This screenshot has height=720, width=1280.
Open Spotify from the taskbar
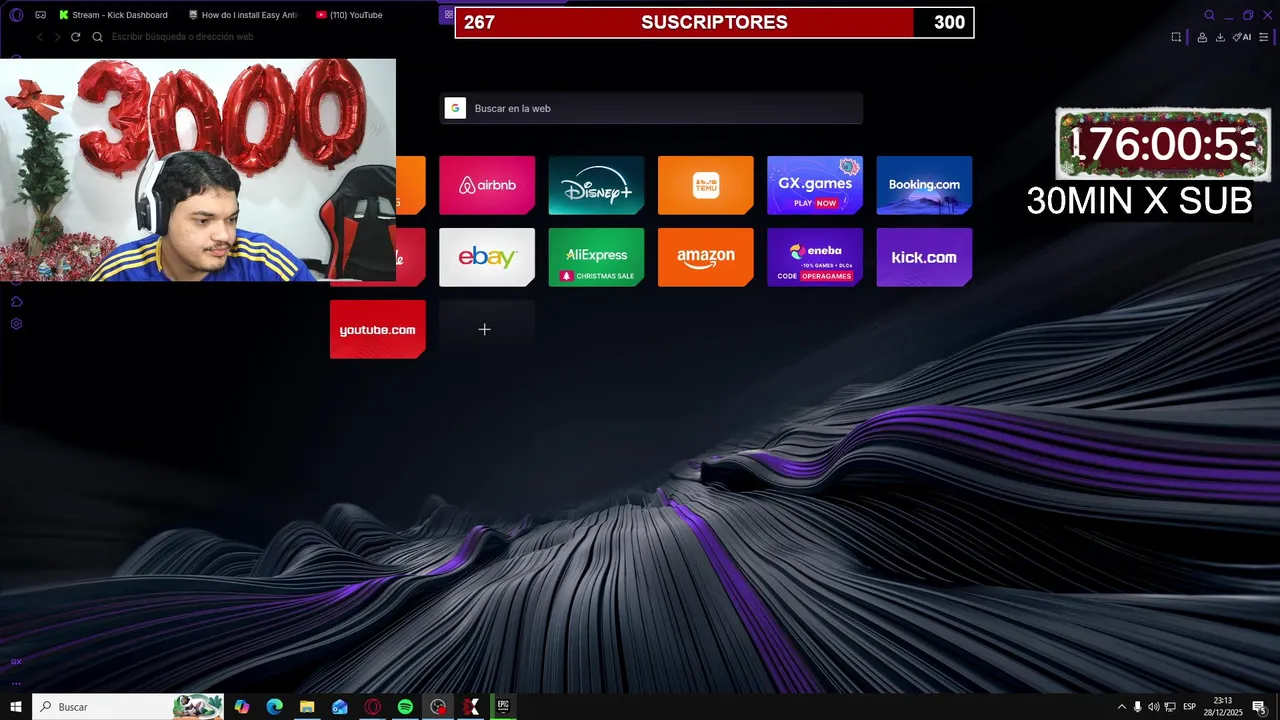click(405, 707)
